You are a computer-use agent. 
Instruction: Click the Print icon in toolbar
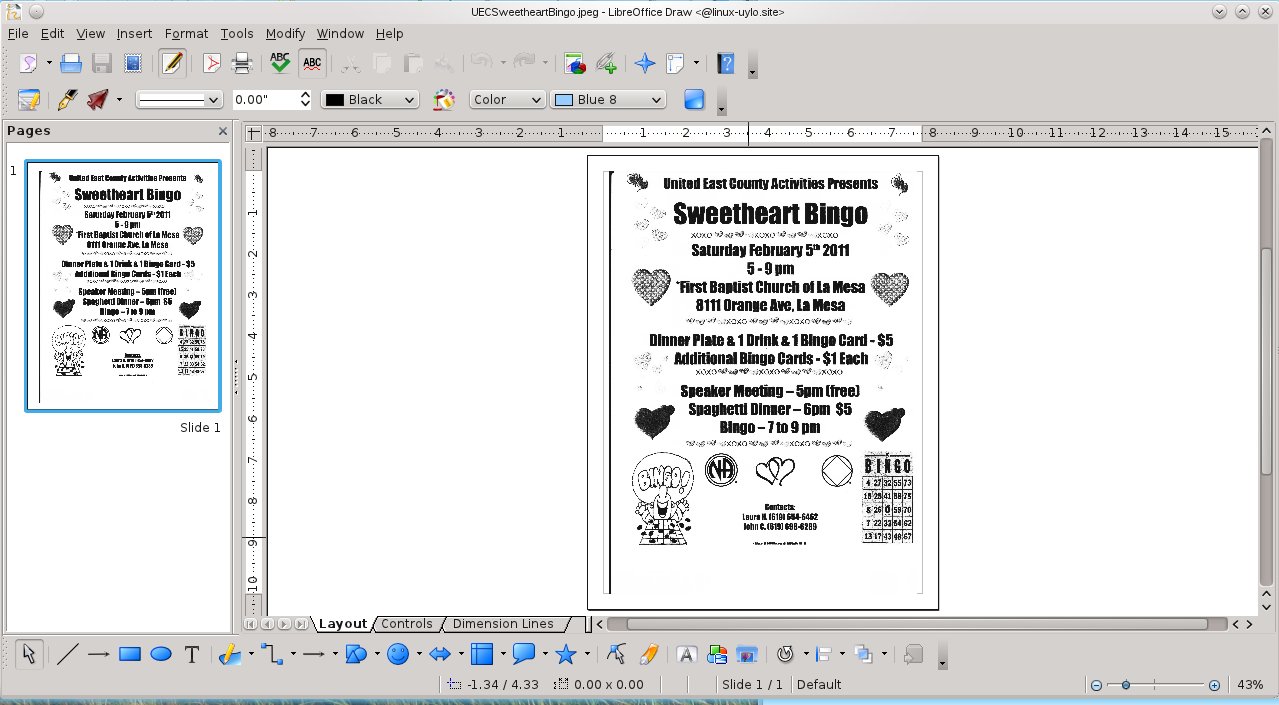[241, 64]
